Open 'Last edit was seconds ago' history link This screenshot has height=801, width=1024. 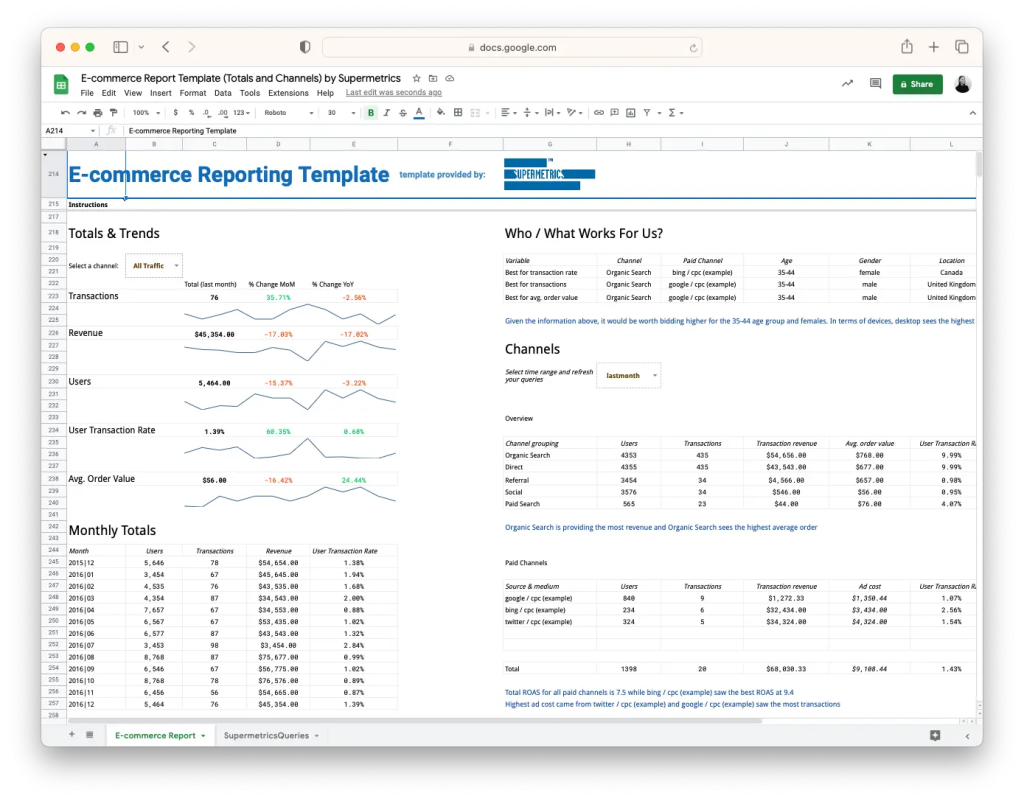[x=394, y=93]
